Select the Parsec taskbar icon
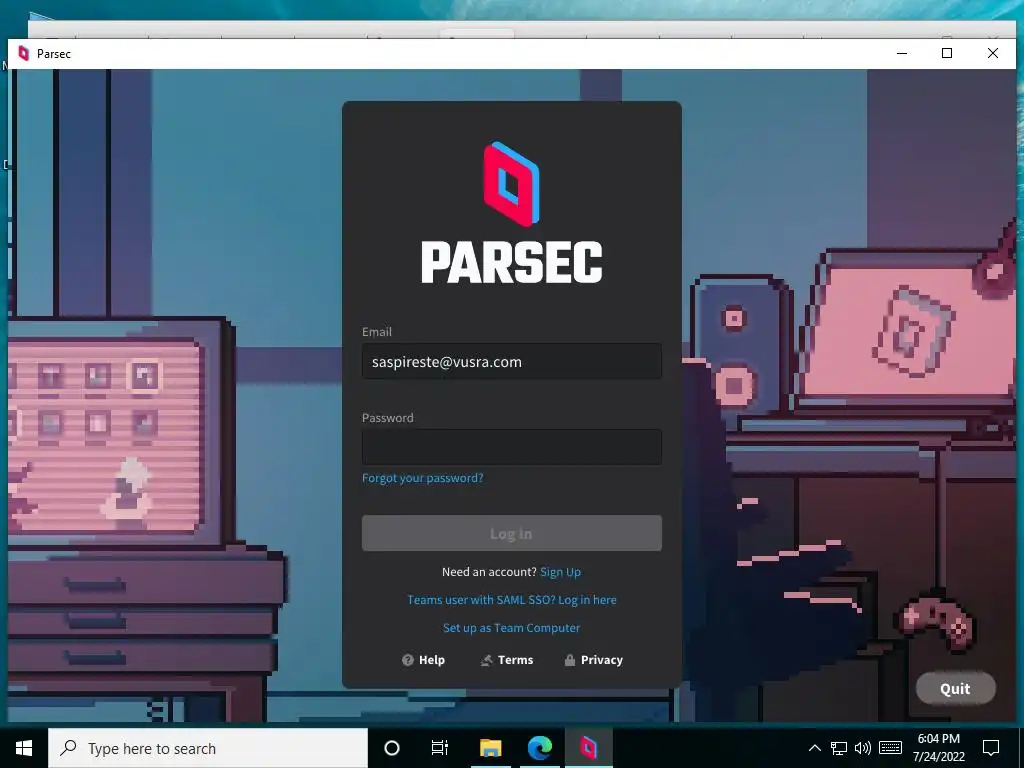This screenshot has width=1024, height=768. (x=588, y=748)
